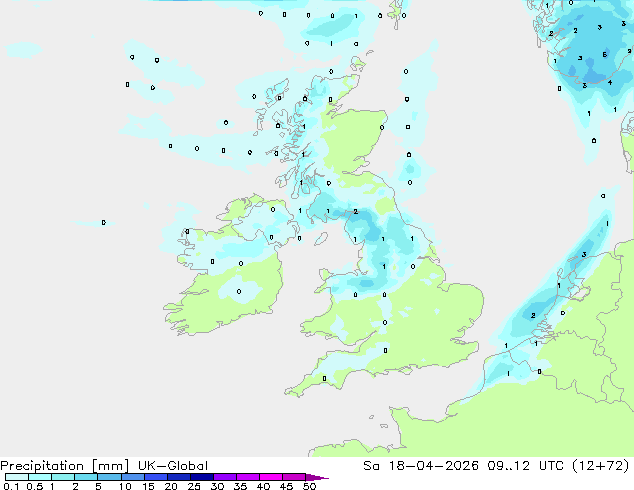Click the '5' precipitation value over Norway
This screenshot has width=634, height=490.
point(604,54)
